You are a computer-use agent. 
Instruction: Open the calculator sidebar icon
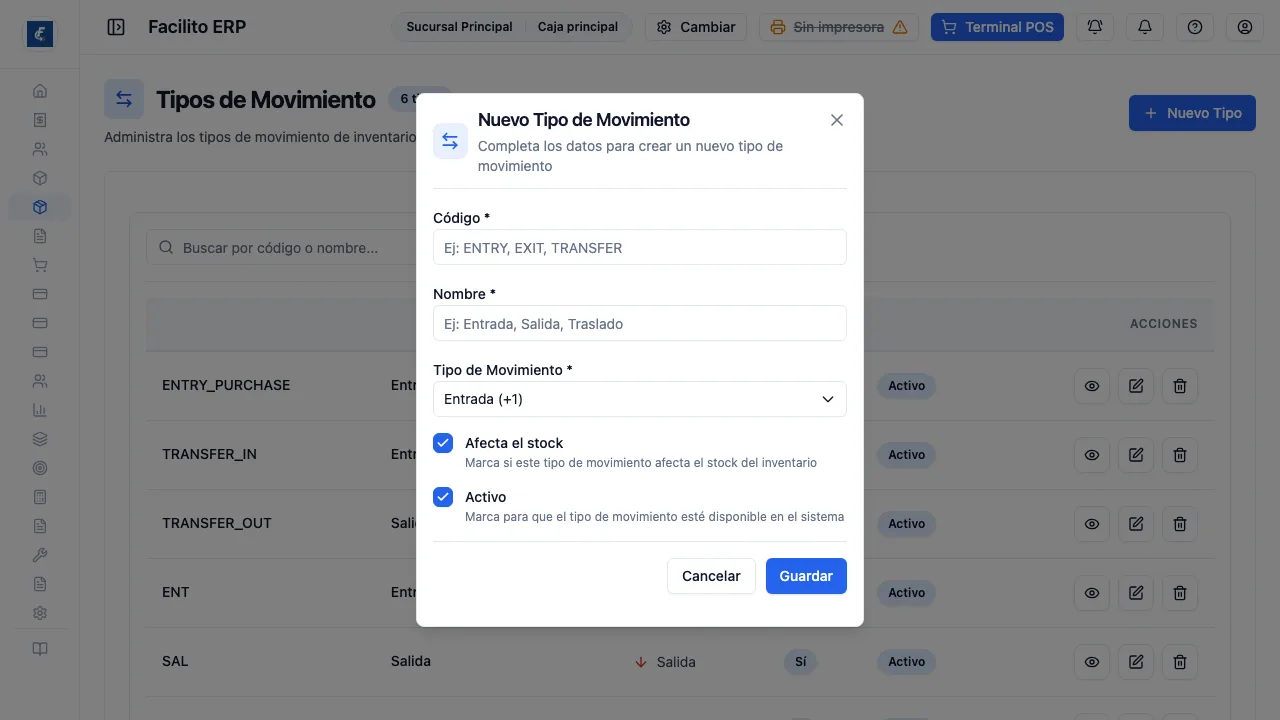click(40, 497)
